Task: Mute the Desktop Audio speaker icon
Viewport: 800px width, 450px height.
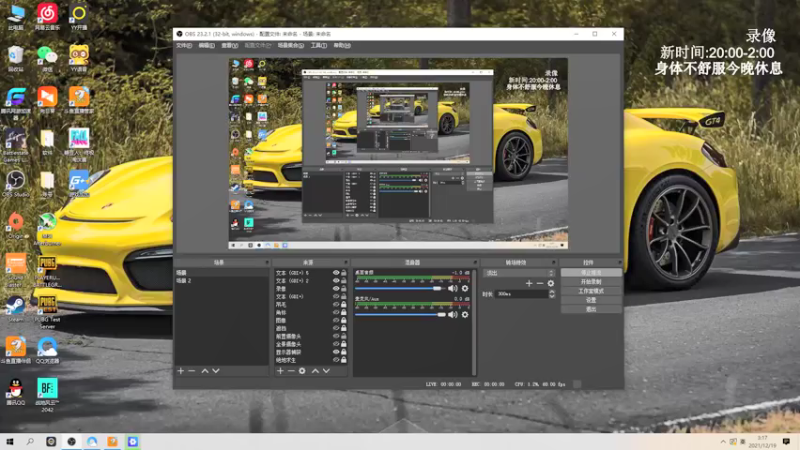Action: (453, 288)
